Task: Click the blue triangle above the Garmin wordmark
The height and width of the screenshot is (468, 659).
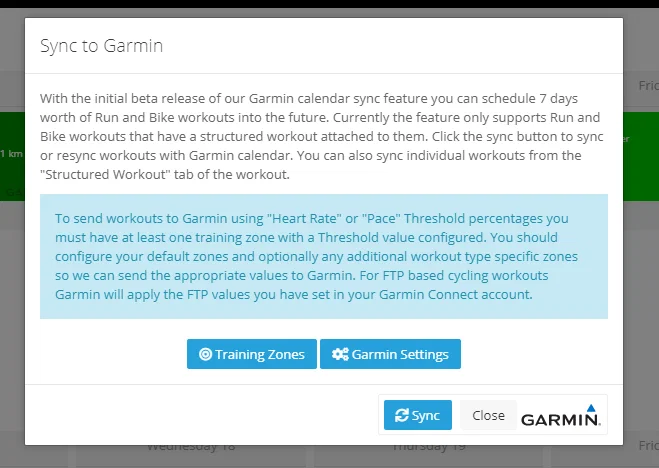Action: (x=591, y=408)
